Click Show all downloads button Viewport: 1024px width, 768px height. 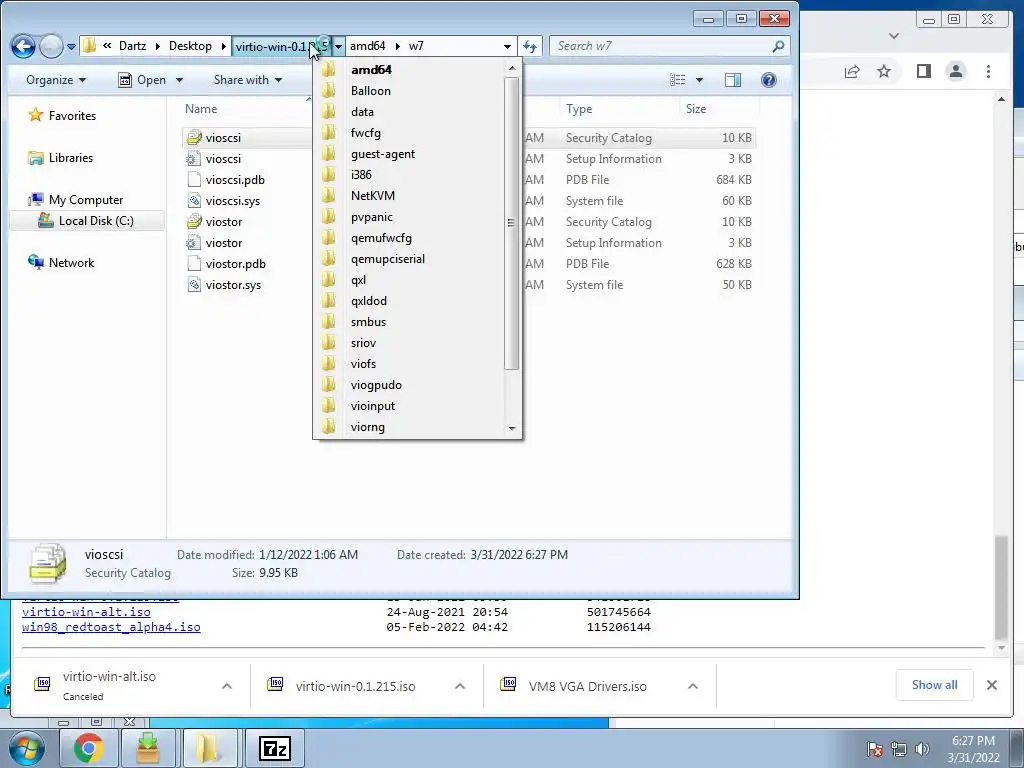(x=935, y=685)
